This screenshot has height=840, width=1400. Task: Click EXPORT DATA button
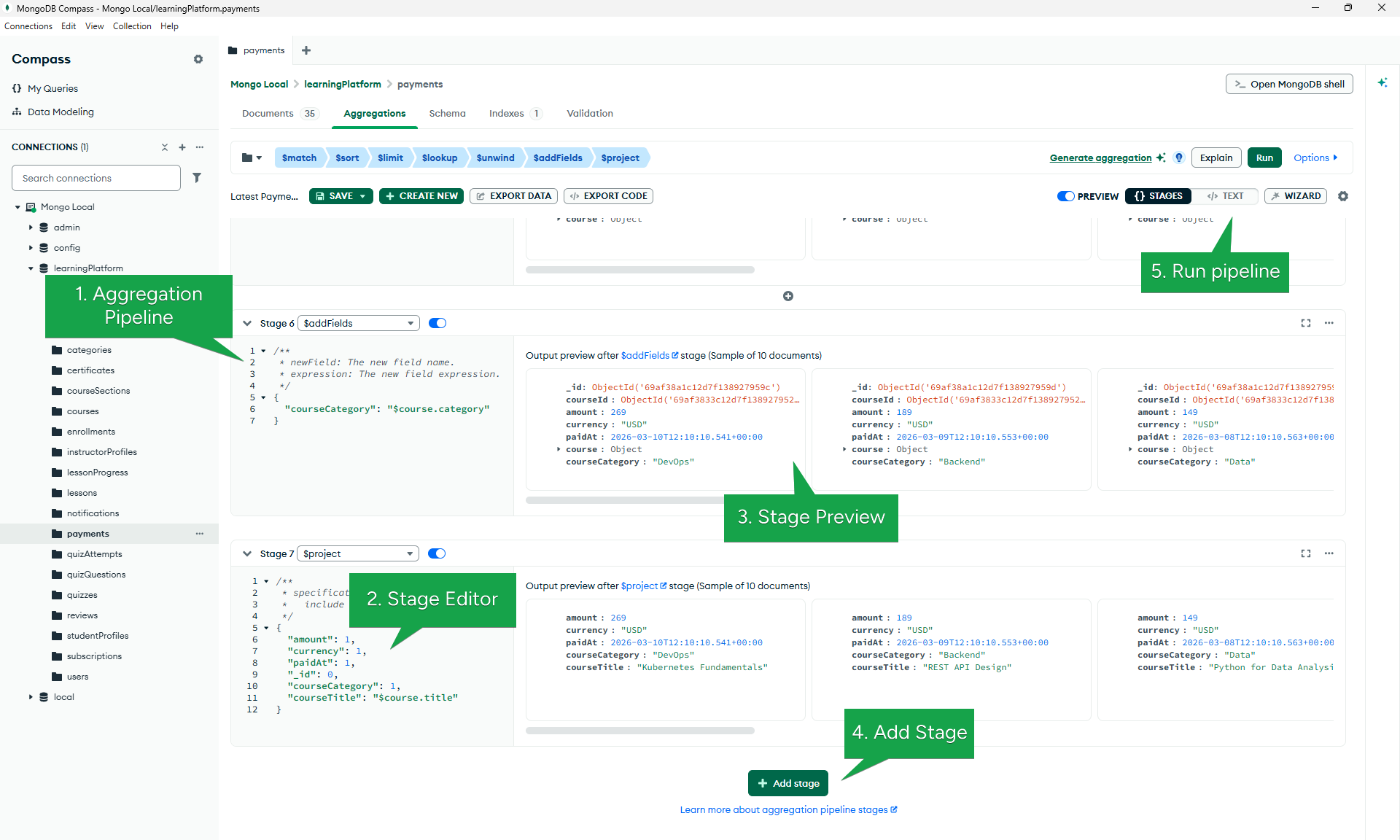[514, 196]
